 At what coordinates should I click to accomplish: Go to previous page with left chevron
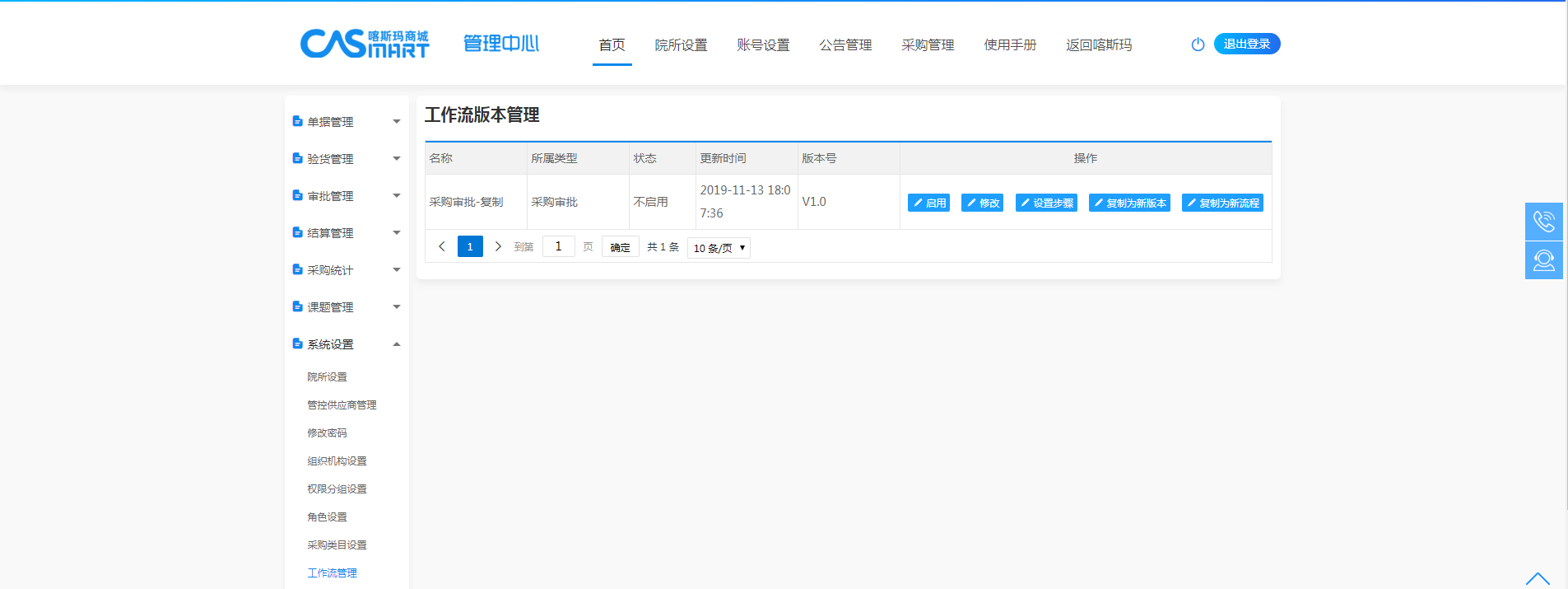coord(442,246)
